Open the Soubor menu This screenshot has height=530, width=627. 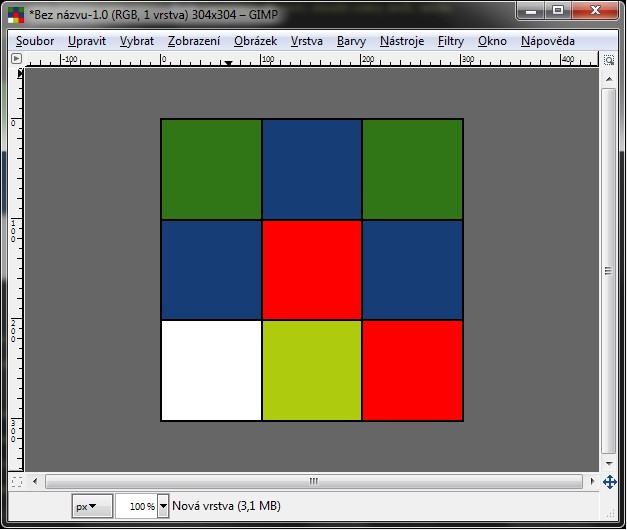[x=35, y=41]
